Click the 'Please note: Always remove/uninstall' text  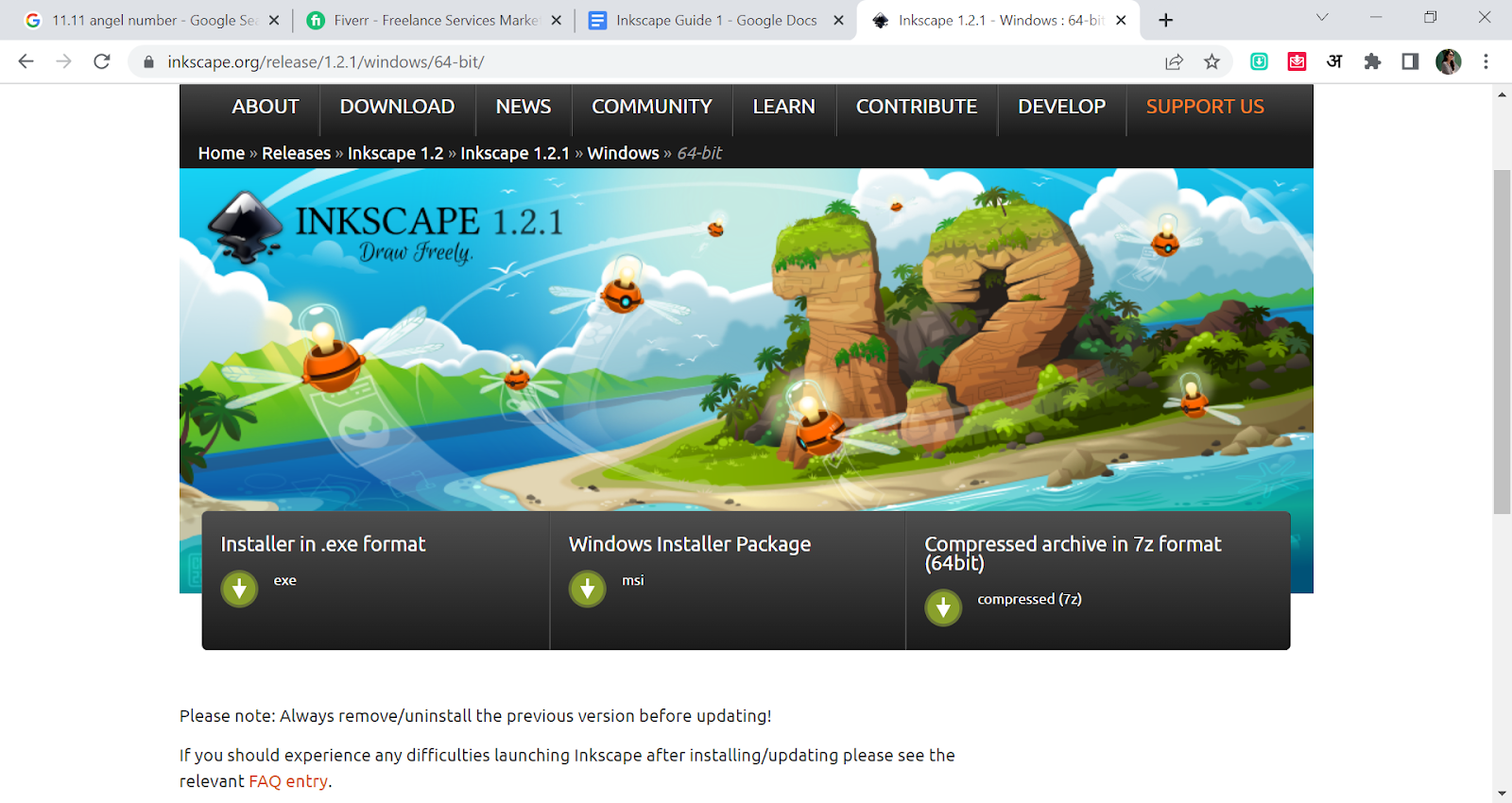pyautogui.click(x=475, y=716)
